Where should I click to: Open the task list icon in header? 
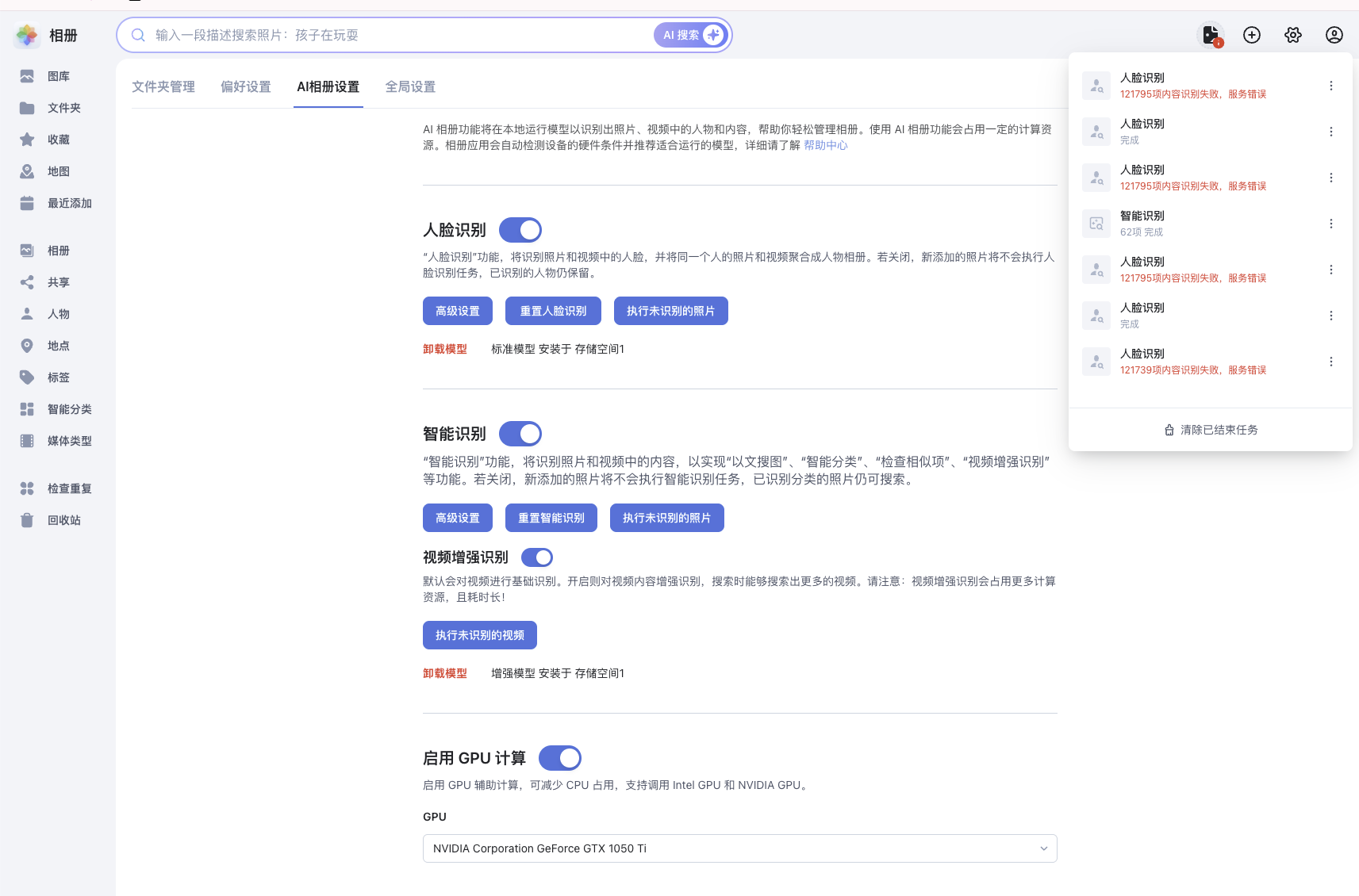coord(1210,35)
